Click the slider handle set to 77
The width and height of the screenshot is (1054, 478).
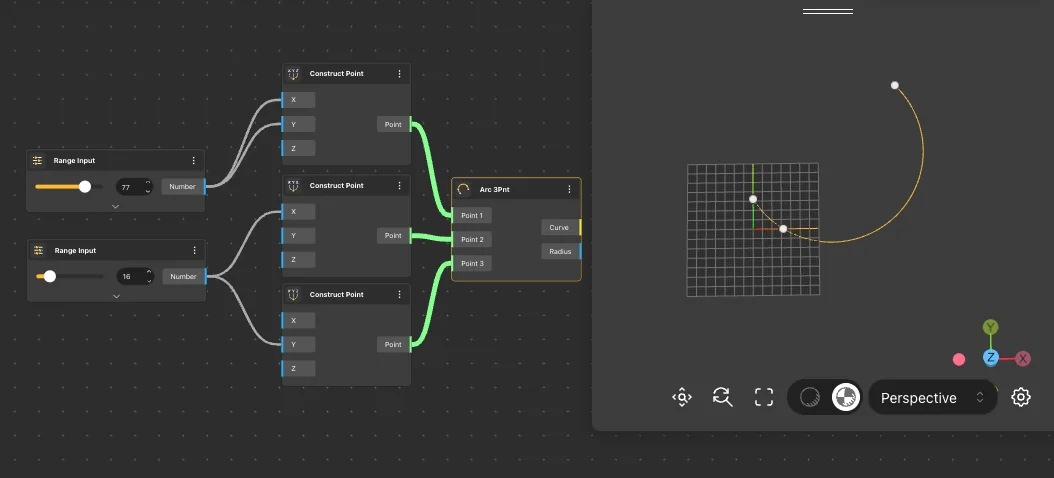85,186
